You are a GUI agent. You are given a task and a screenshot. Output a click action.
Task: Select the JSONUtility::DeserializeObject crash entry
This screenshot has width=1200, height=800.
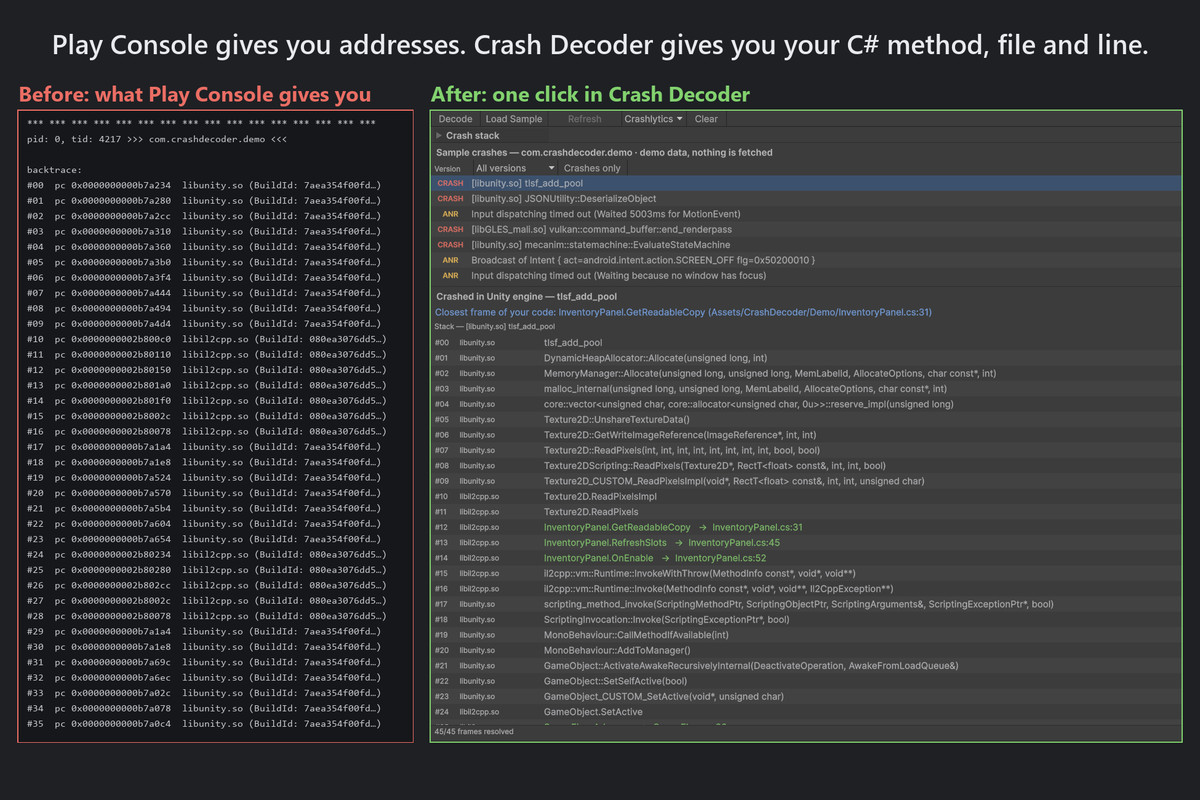tap(807, 199)
